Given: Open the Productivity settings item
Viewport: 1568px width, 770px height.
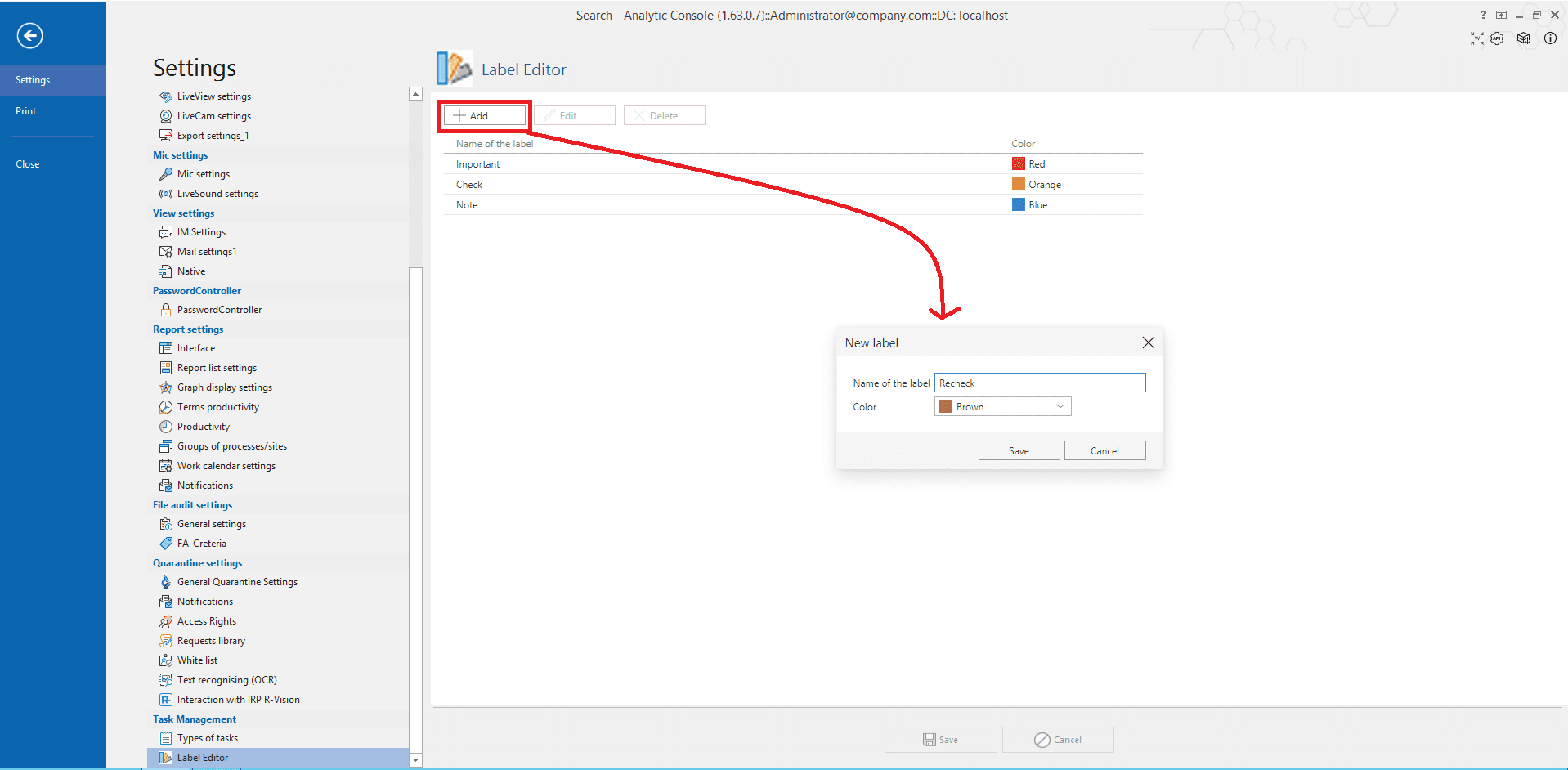Looking at the screenshot, I should [204, 427].
